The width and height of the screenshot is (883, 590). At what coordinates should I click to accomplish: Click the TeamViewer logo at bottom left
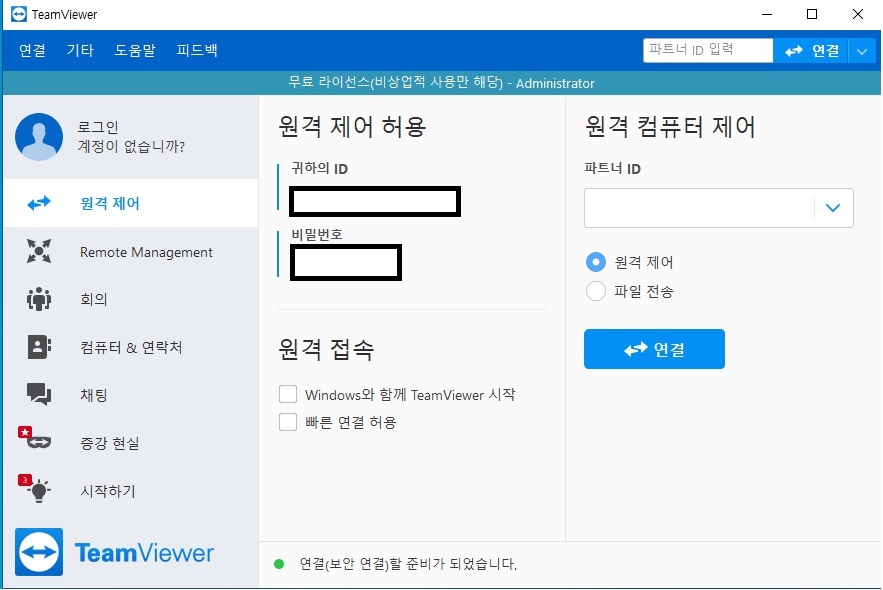pyautogui.click(x=114, y=552)
